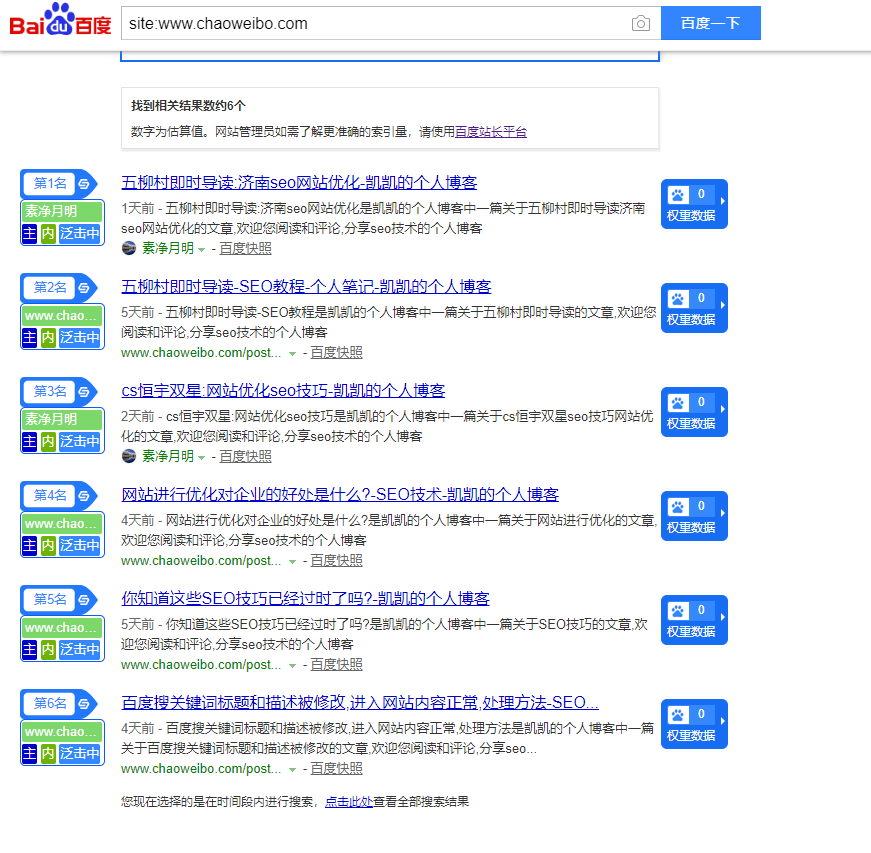Click 点击此处 to view all results
The height and width of the screenshot is (853, 871).
(349, 801)
